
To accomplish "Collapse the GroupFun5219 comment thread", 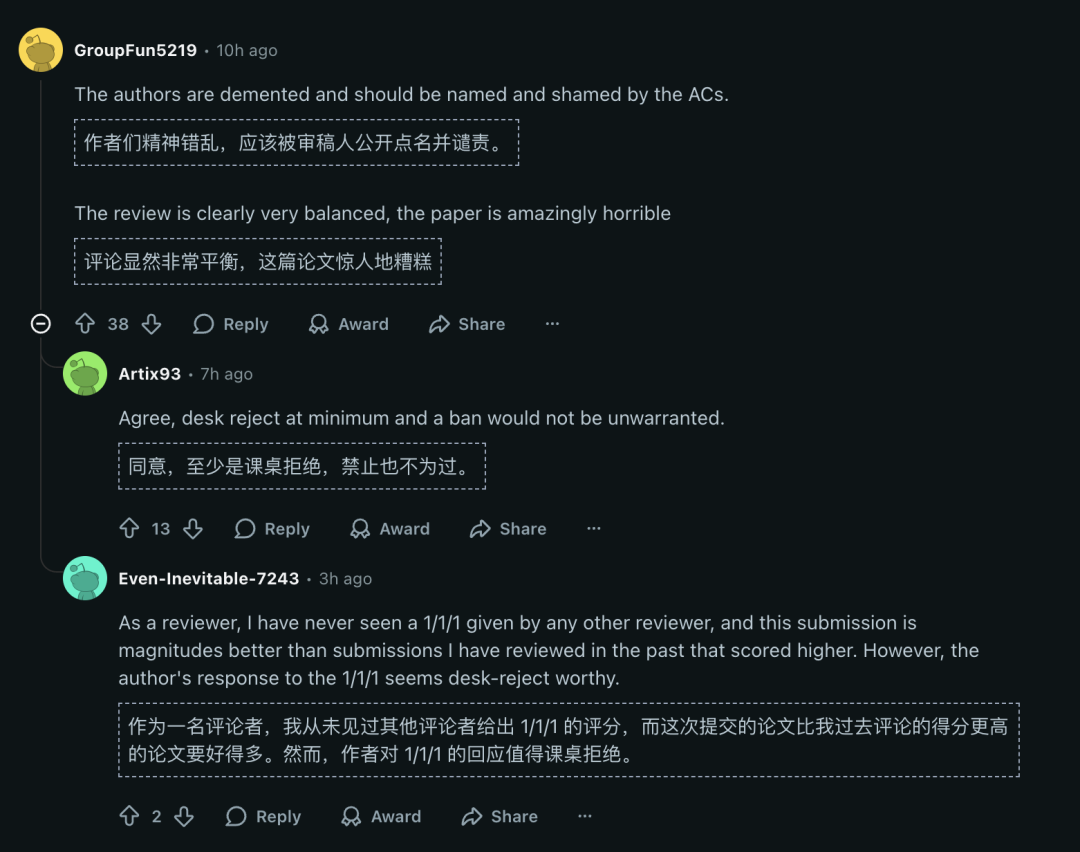I will click(x=41, y=324).
